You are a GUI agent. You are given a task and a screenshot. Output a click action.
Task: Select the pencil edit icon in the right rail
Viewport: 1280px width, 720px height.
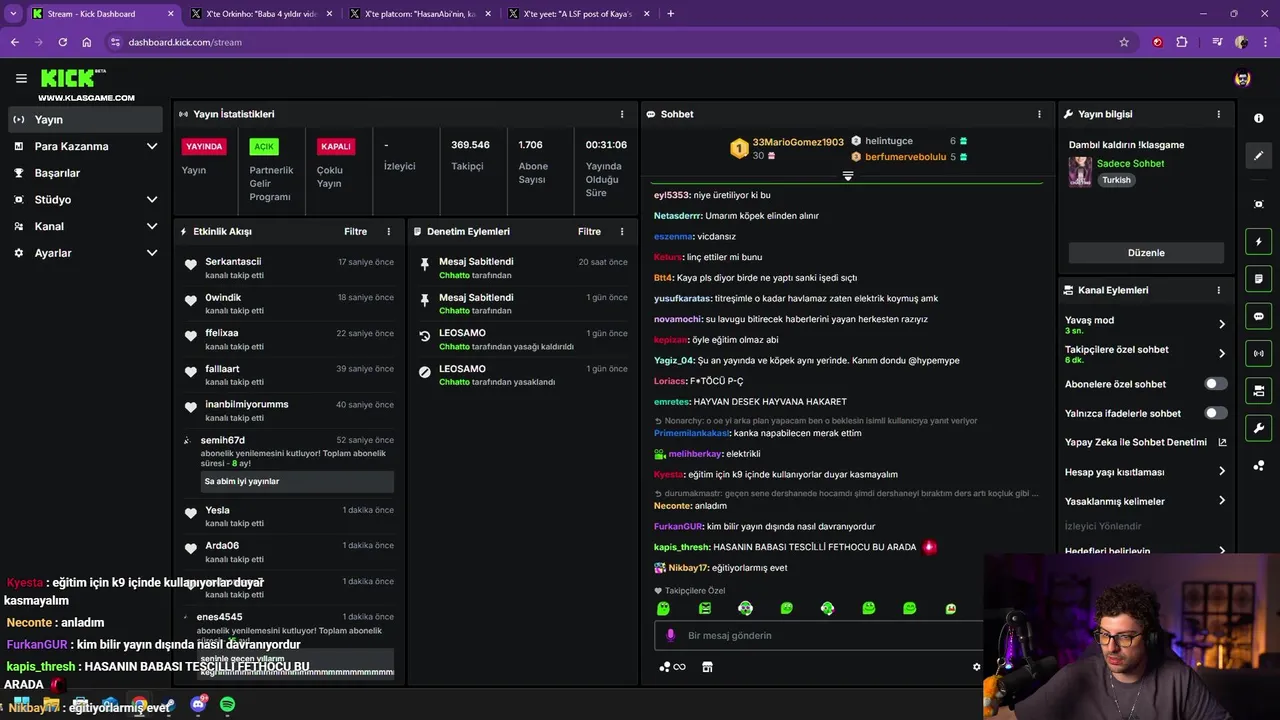click(1258, 155)
